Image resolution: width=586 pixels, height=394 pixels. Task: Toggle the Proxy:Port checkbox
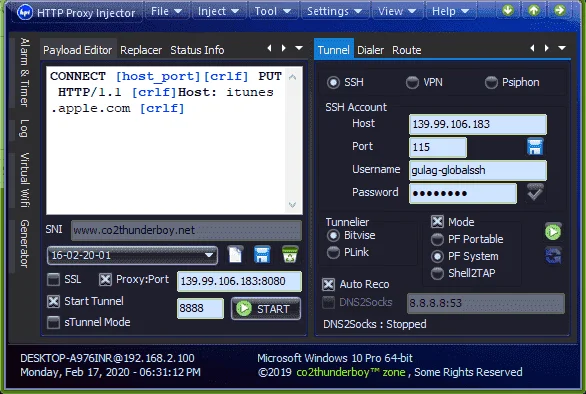[105, 279]
